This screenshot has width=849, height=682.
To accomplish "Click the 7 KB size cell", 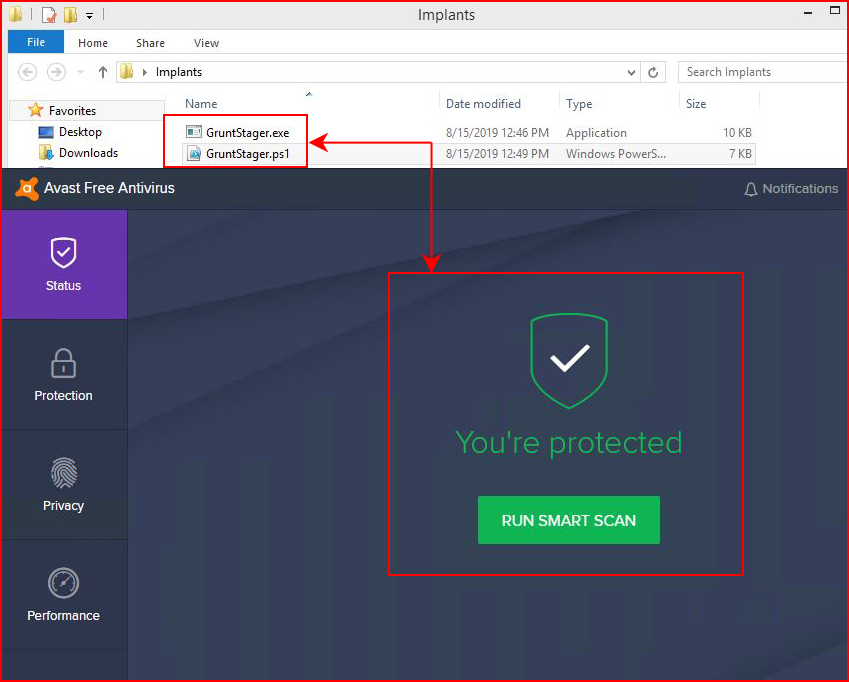I will click(x=740, y=154).
